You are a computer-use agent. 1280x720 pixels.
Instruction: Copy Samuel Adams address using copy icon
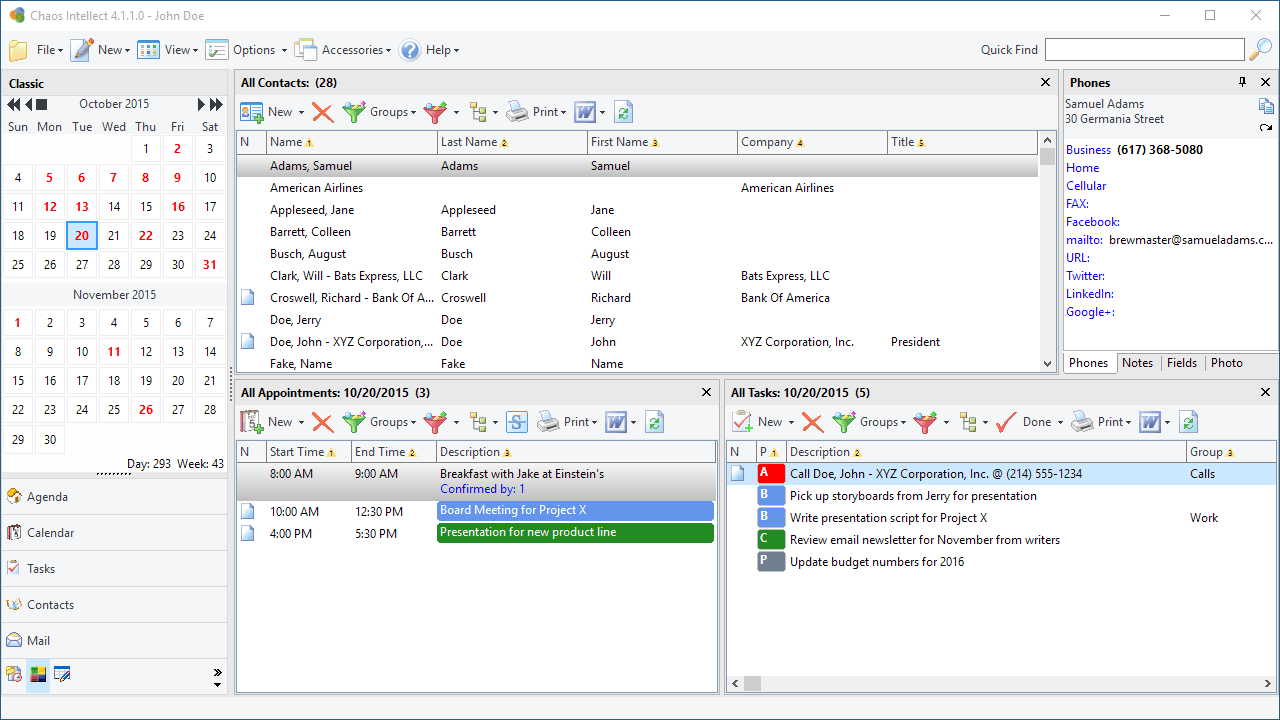click(1266, 106)
